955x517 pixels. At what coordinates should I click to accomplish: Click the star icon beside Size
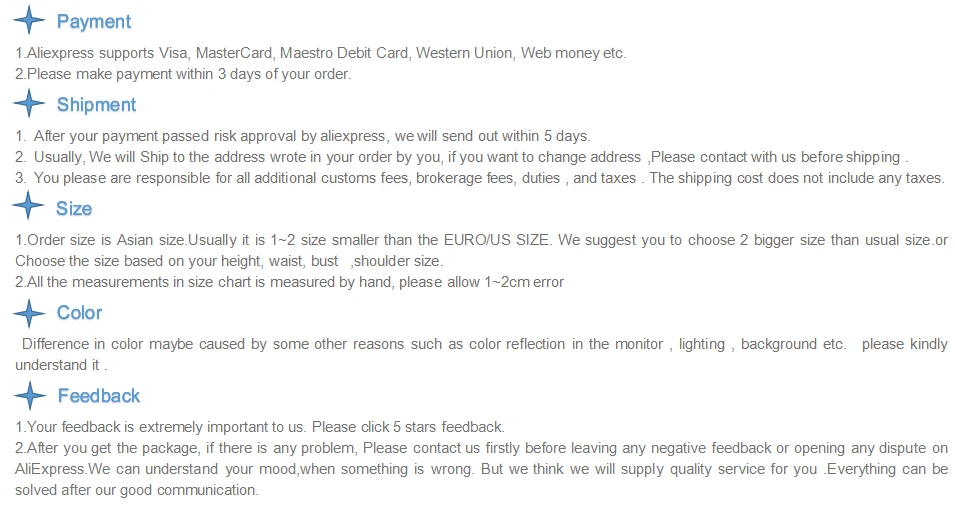[28, 205]
